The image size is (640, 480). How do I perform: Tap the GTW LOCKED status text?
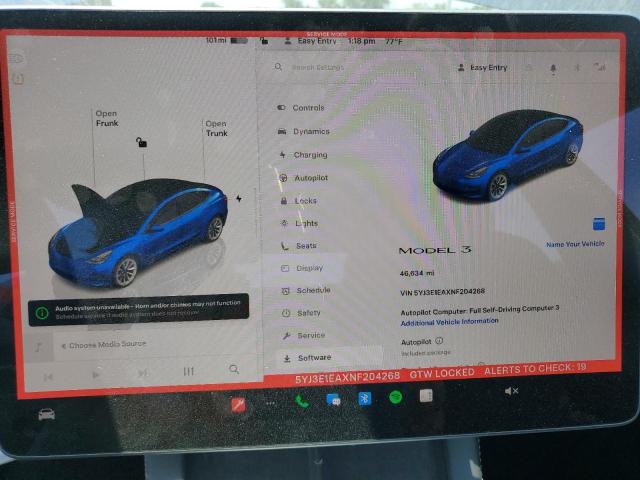[442, 373]
